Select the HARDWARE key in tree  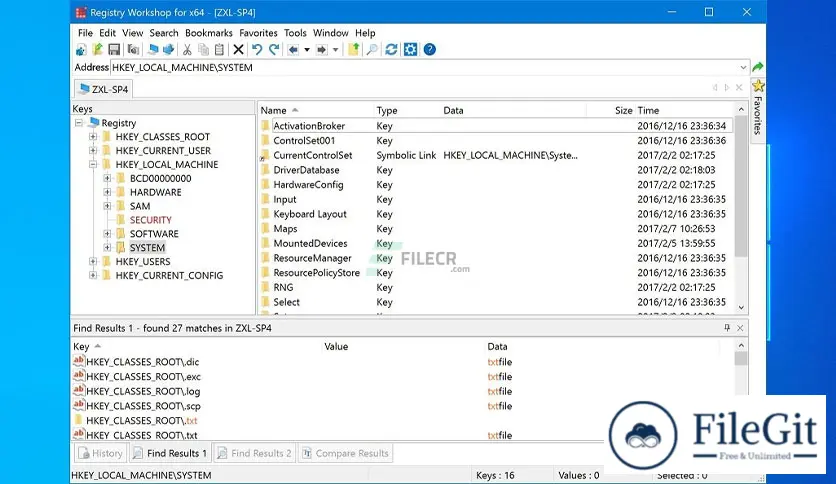(x=156, y=192)
